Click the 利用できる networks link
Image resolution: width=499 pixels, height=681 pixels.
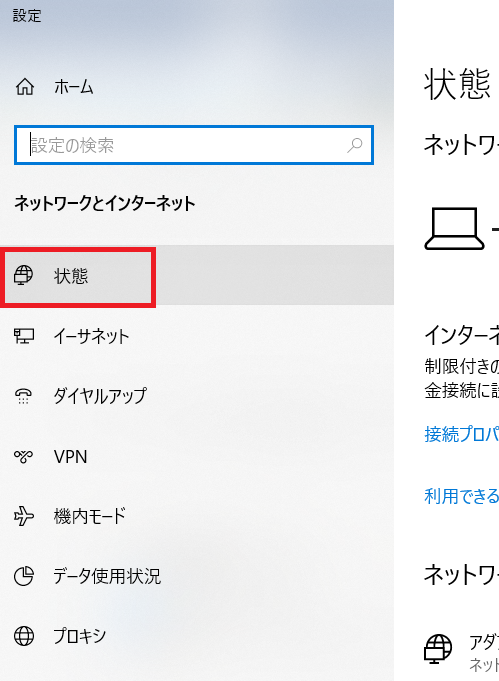click(x=462, y=496)
